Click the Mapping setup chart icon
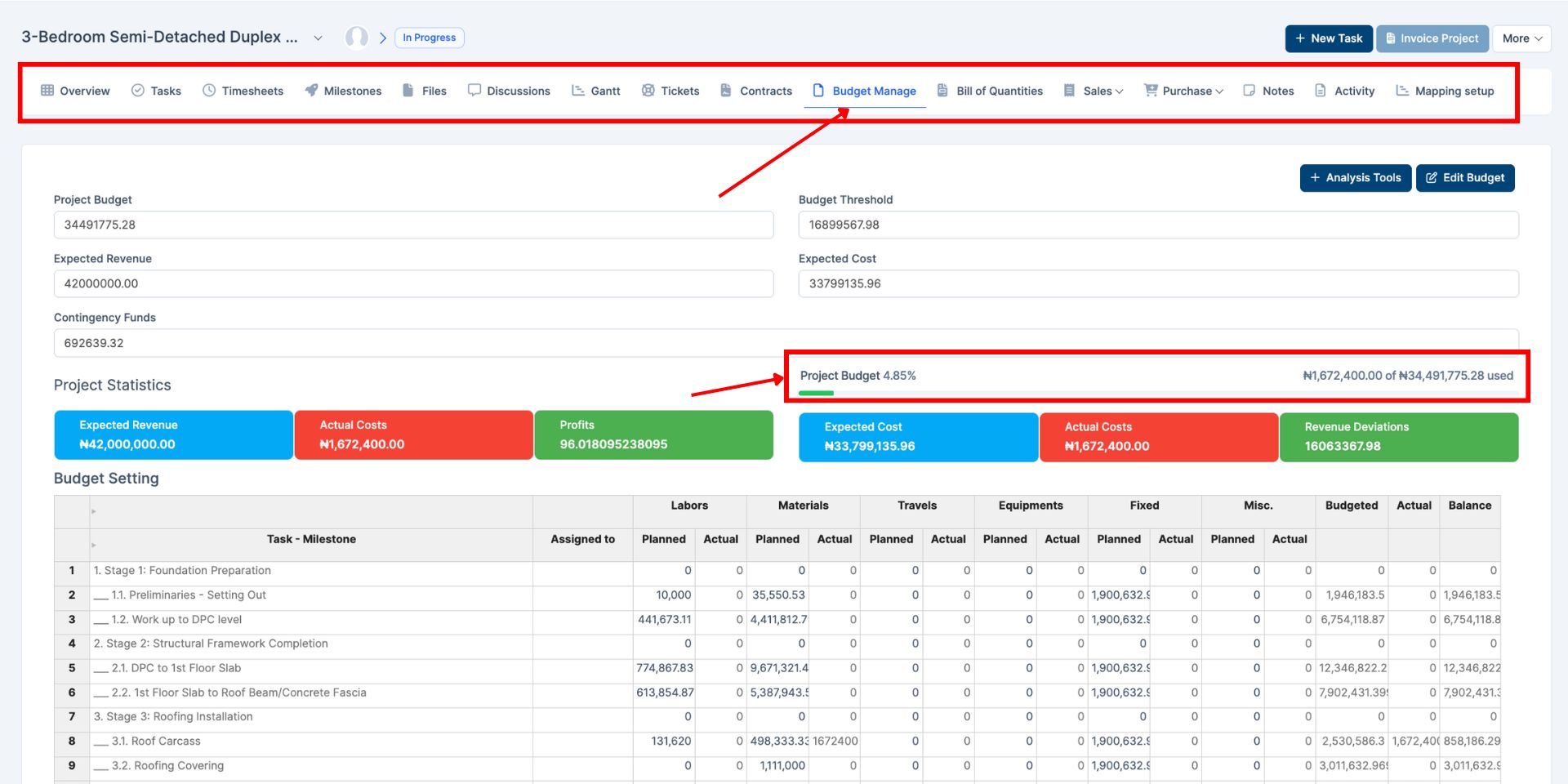The height and width of the screenshot is (784, 1568). tap(1402, 91)
